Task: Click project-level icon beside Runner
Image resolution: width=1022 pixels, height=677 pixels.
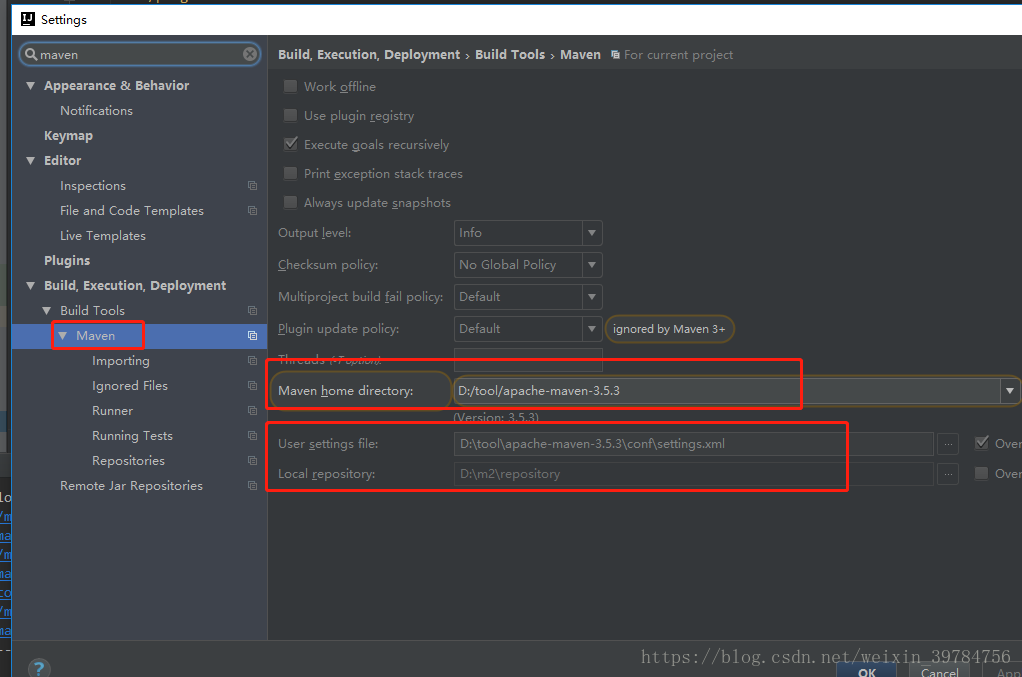Action: 252,411
